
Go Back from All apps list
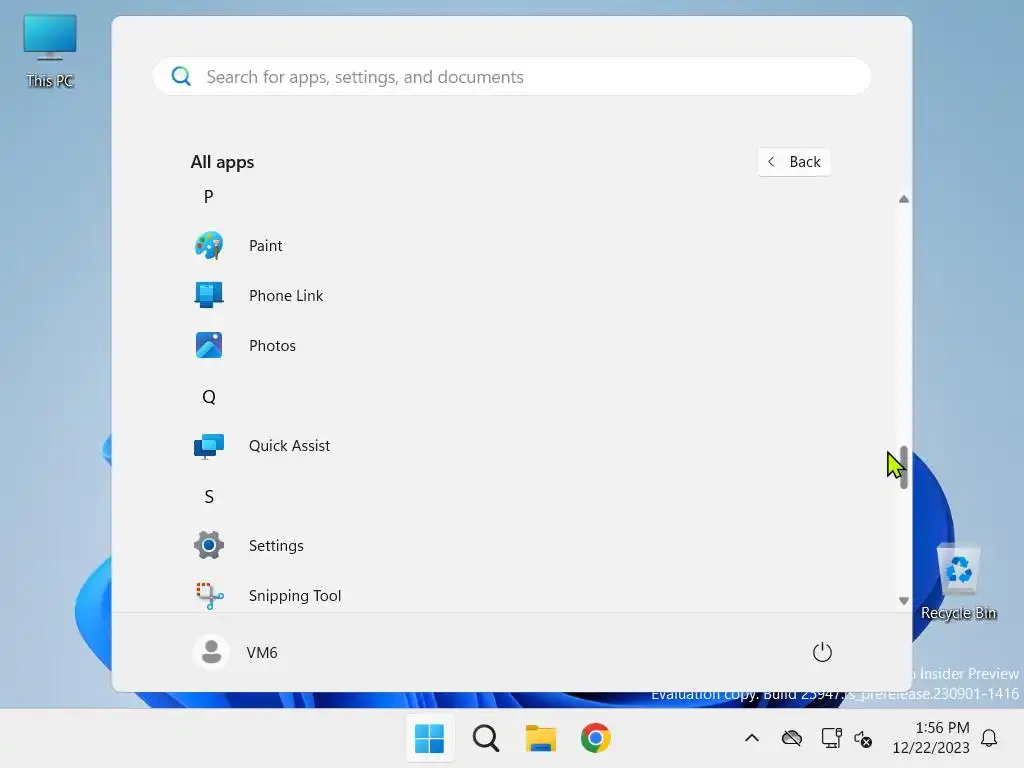(794, 161)
